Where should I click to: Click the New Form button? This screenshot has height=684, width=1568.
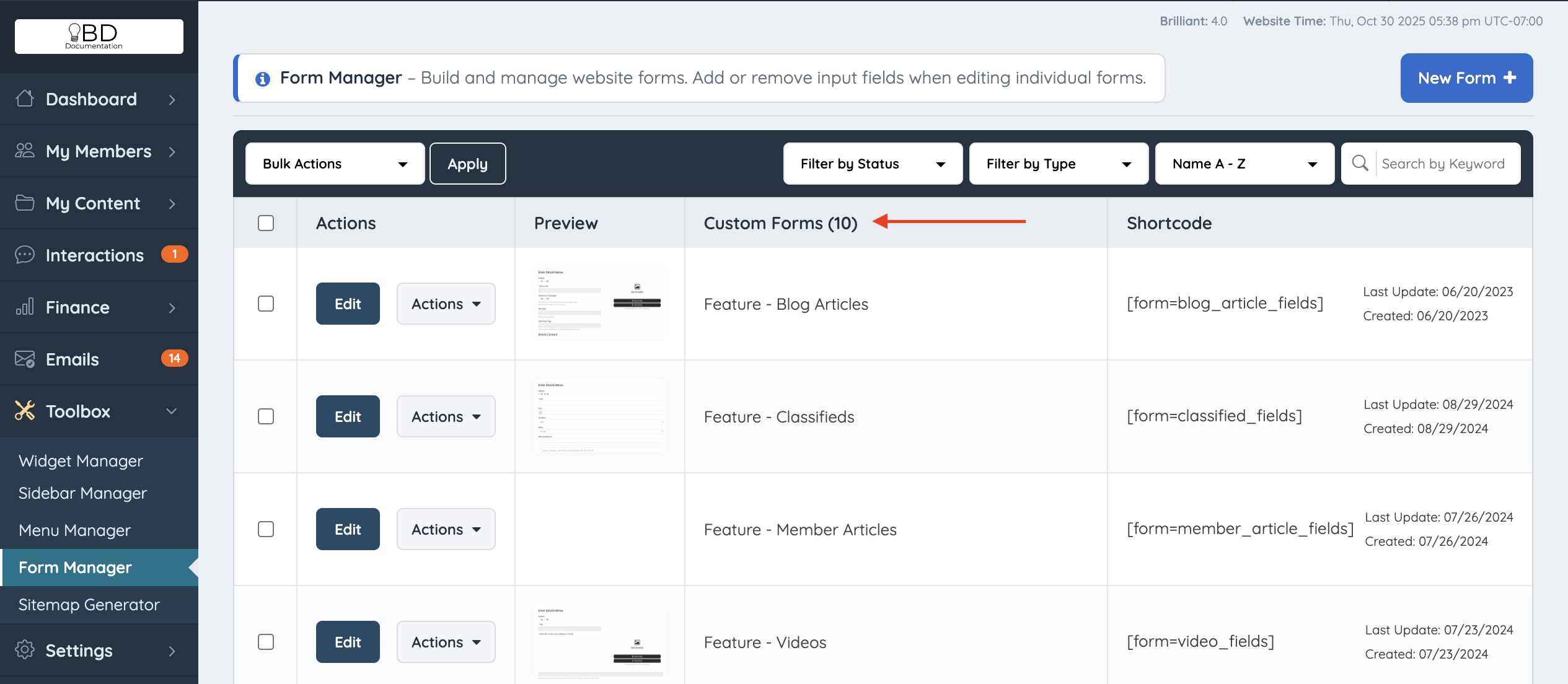coord(1466,78)
